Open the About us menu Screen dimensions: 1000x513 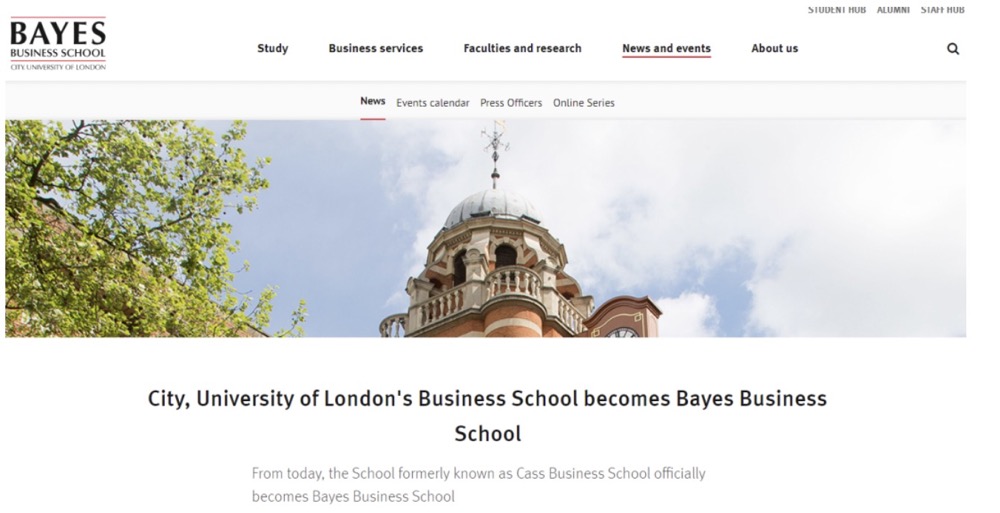[x=774, y=48]
